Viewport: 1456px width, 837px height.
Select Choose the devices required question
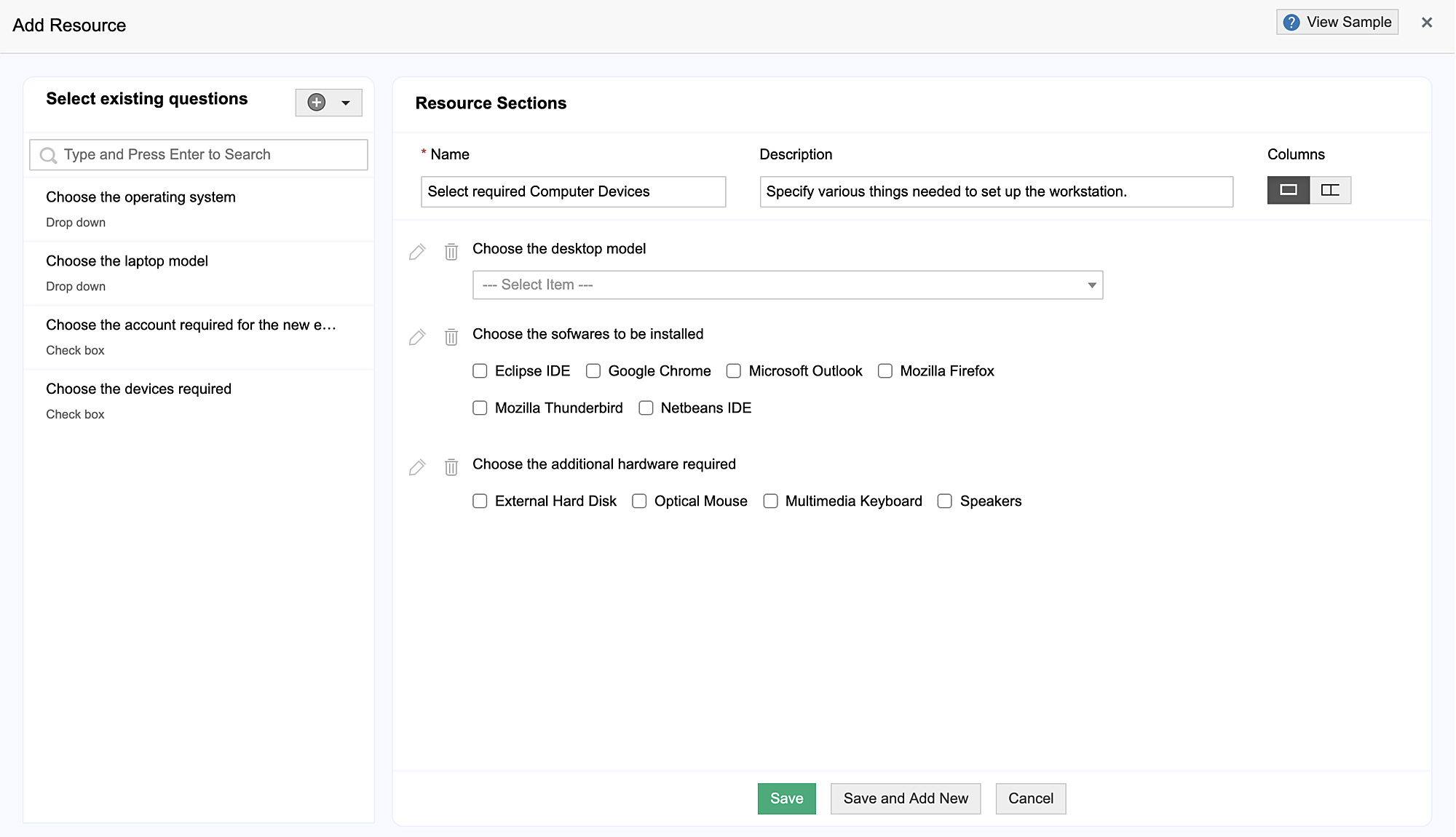138,389
